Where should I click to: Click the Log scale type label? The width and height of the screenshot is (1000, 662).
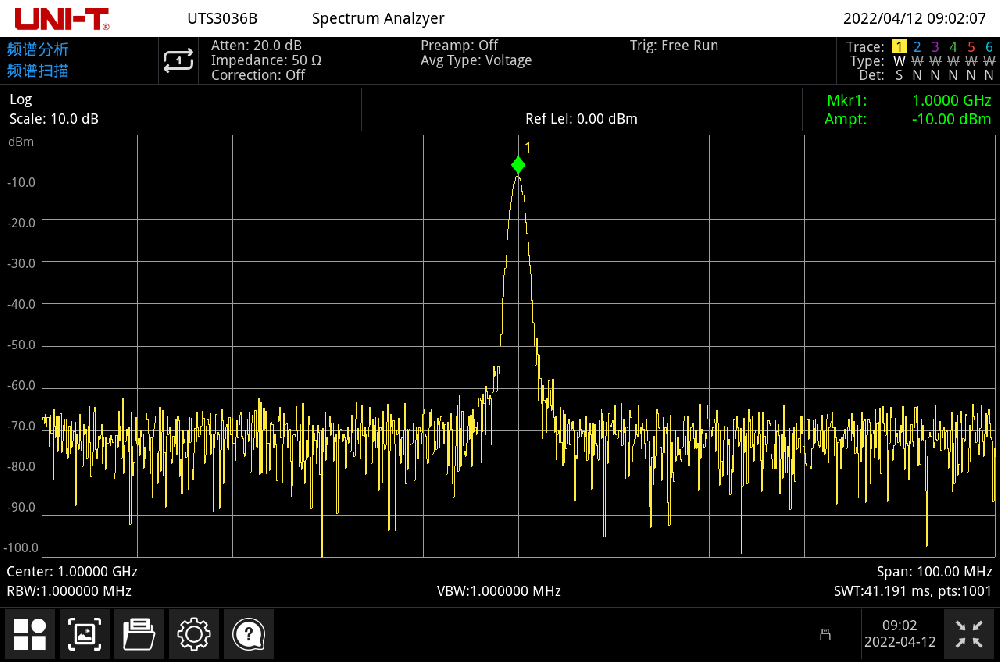(x=21, y=99)
